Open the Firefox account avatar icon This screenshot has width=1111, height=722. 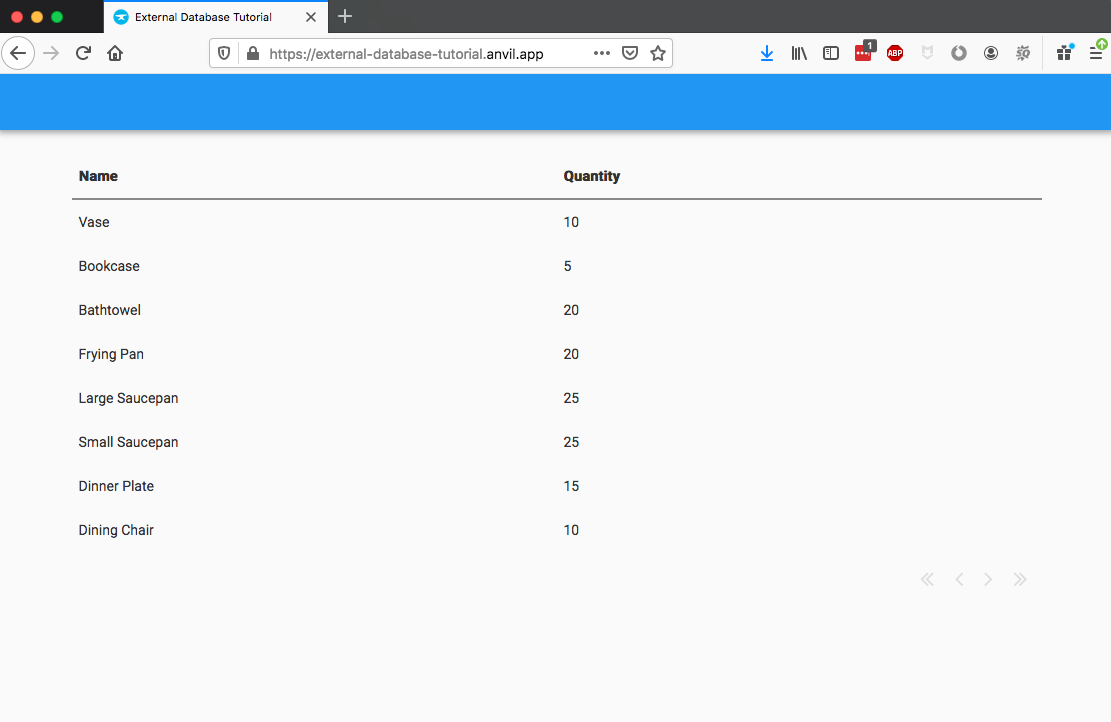pos(991,54)
